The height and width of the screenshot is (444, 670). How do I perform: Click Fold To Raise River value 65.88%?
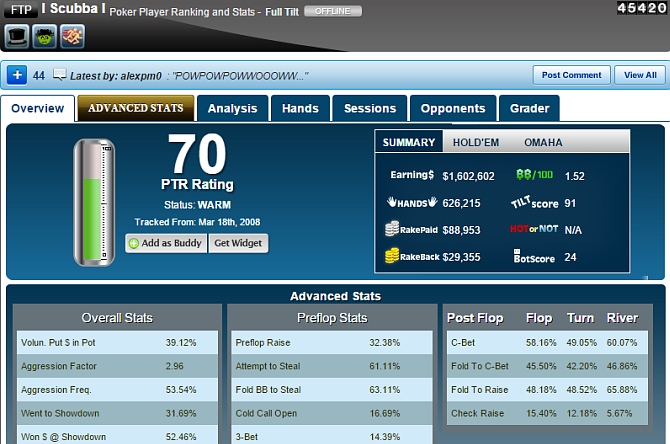click(622, 390)
